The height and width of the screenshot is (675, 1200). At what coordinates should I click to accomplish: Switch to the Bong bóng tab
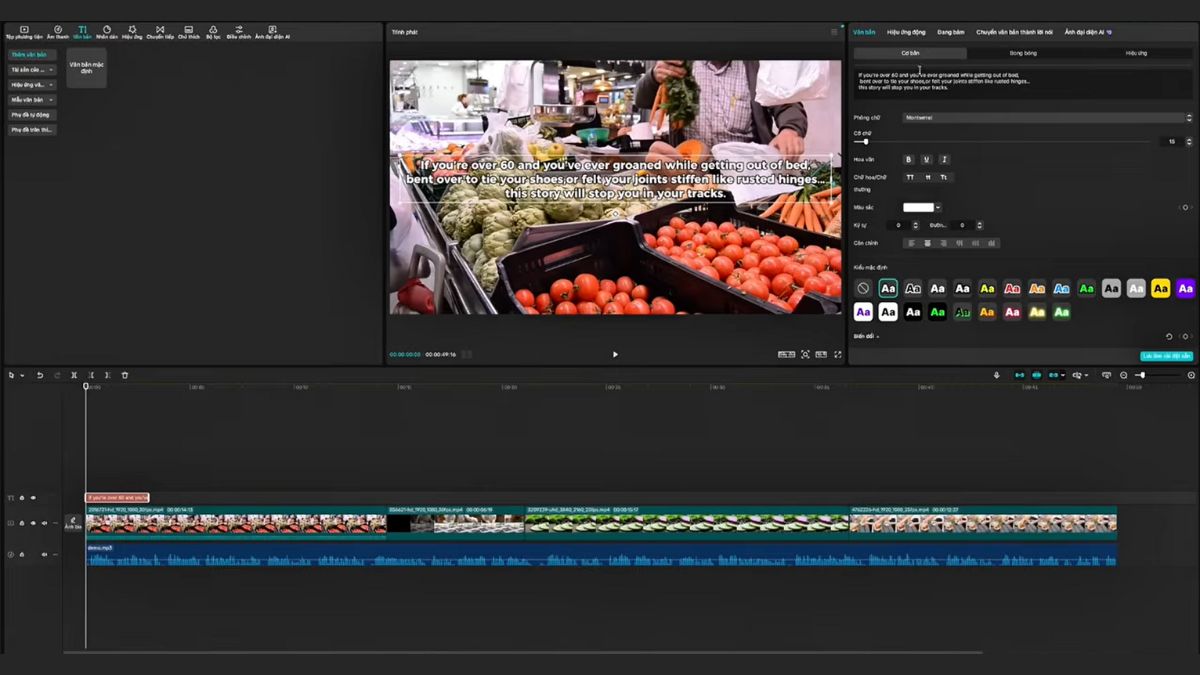coord(1024,52)
